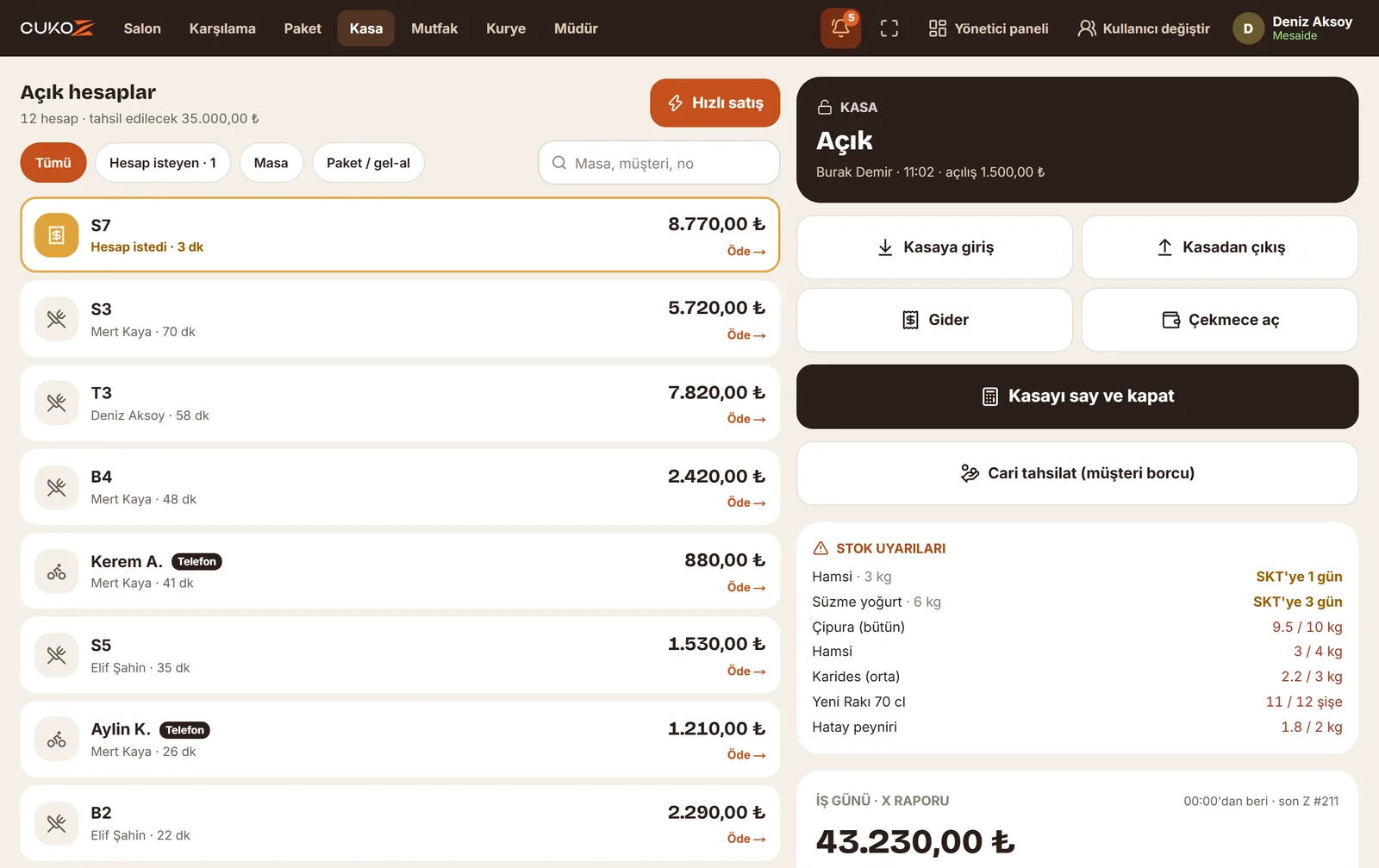Toggle fullscreen mode icon
Image resolution: width=1379 pixels, height=868 pixels.
click(889, 28)
